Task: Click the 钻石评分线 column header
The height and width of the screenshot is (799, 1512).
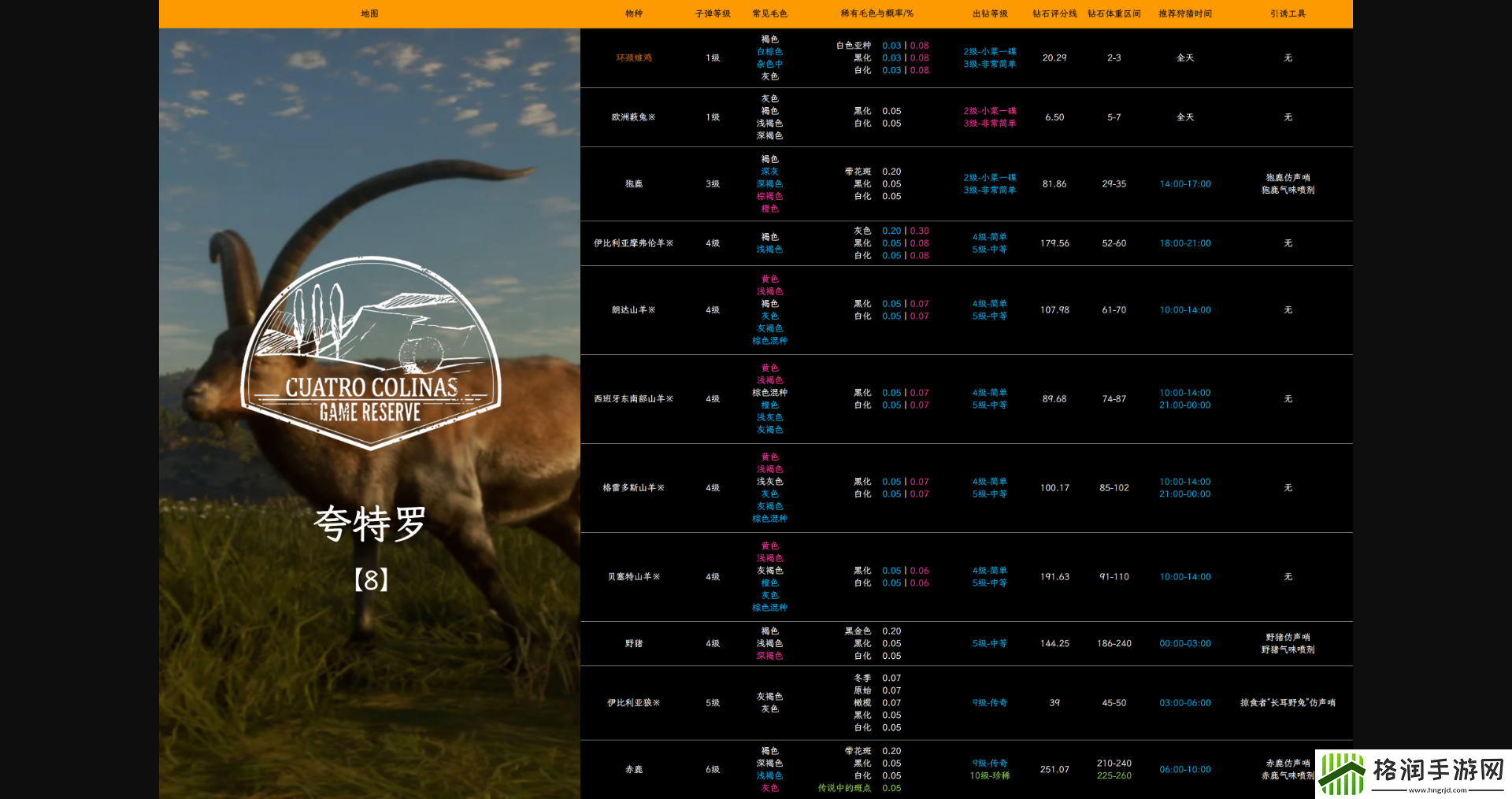Action: point(1054,13)
